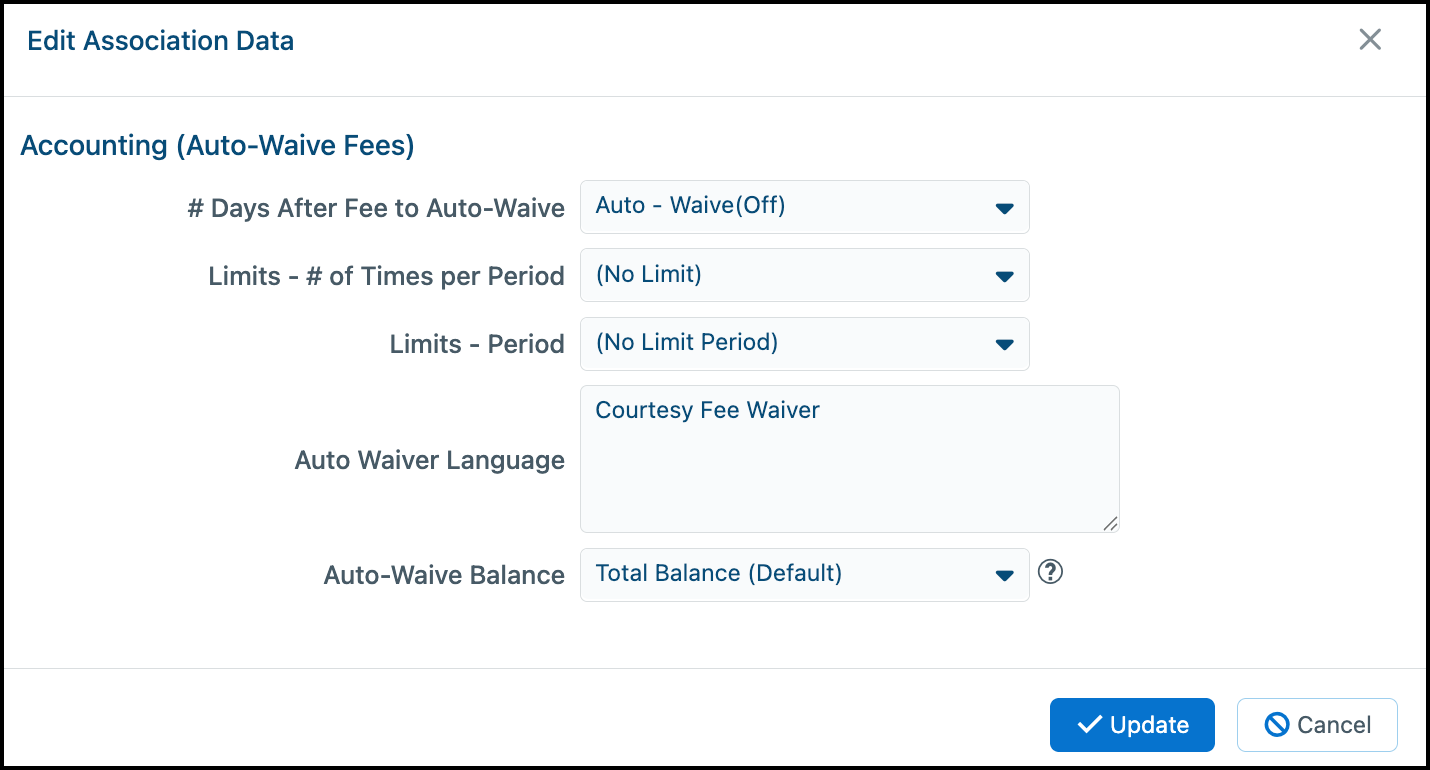Close the Edit Association Data dialog
This screenshot has width=1430, height=770.
click(1370, 40)
